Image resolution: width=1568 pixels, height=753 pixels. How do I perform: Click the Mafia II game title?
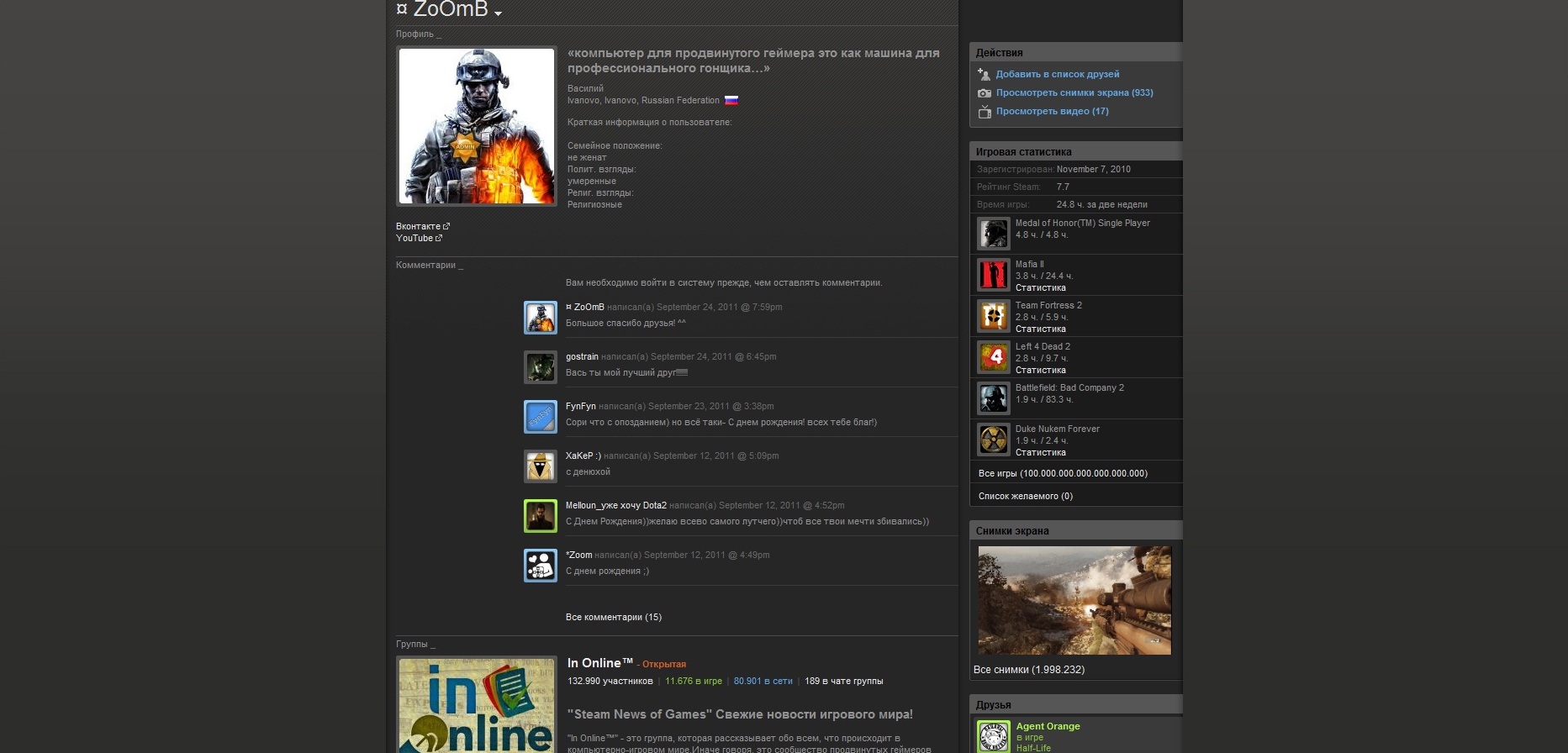pos(1030,264)
